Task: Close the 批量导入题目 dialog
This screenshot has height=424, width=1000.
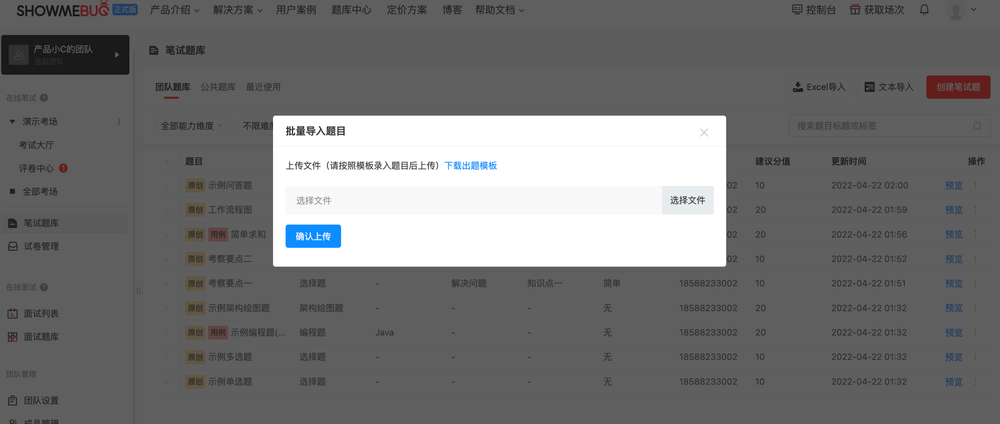Action: pyautogui.click(x=704, y=132)
